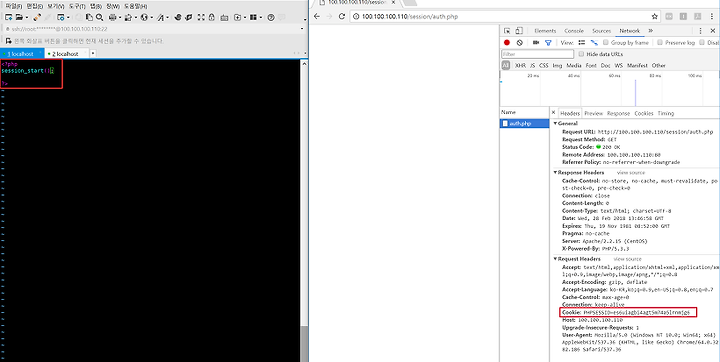Close the request details pane

(x=553, y=113)
